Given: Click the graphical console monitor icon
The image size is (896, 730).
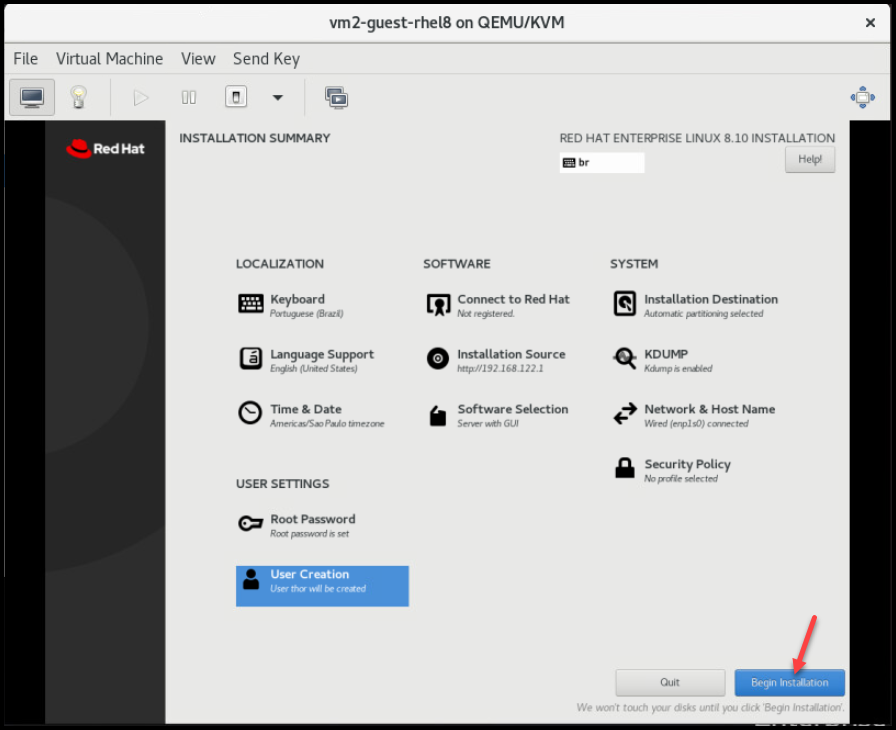Looking at the screenshot, I should 32,97.
